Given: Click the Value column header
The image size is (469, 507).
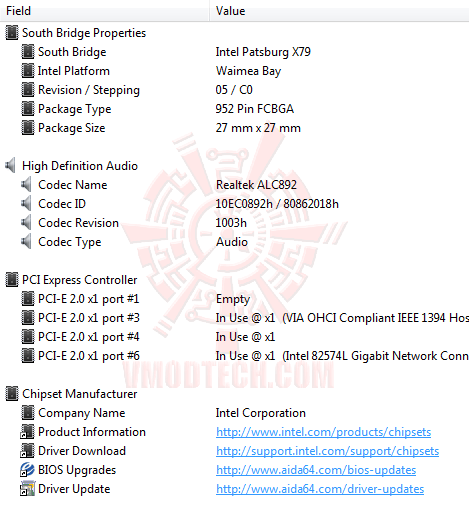Looking at the screenshot, I should click(339, 11).
